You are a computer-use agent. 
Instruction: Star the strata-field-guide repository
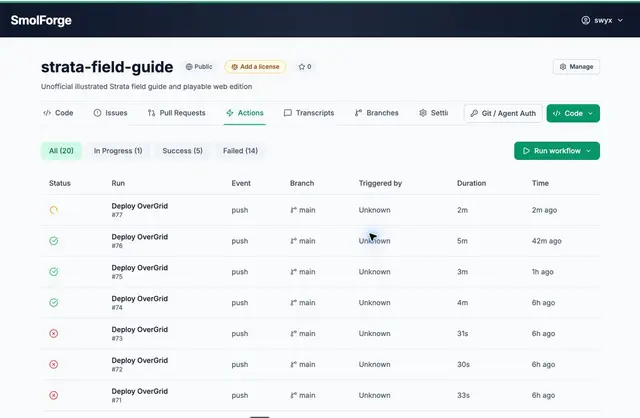304,67
